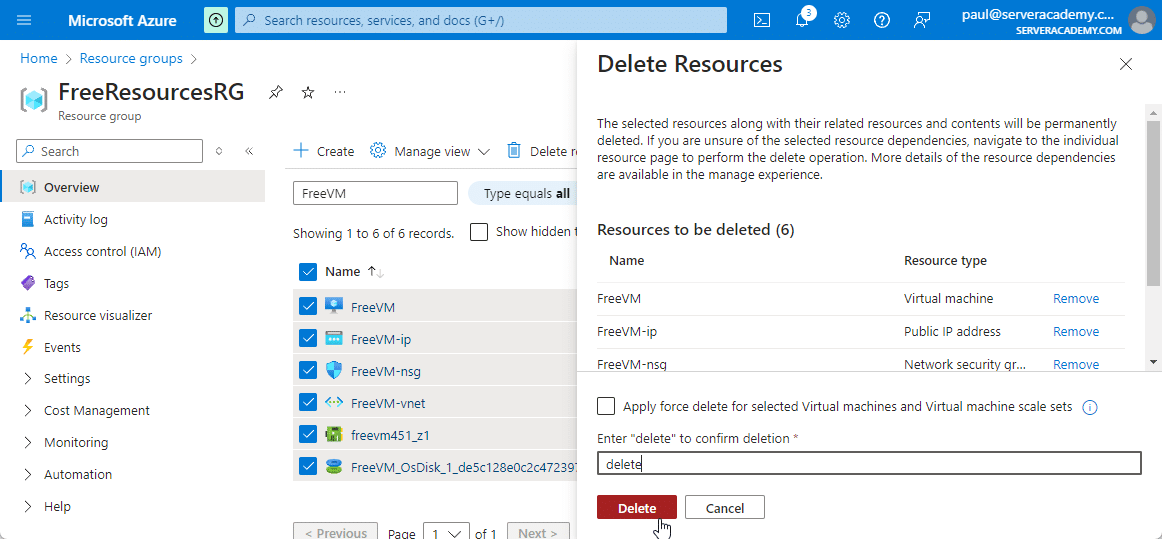The height and width of the screenshot is (539, 1162).
Task: Open the Azure portal hamburger menu
Action: tap(24, 20)
